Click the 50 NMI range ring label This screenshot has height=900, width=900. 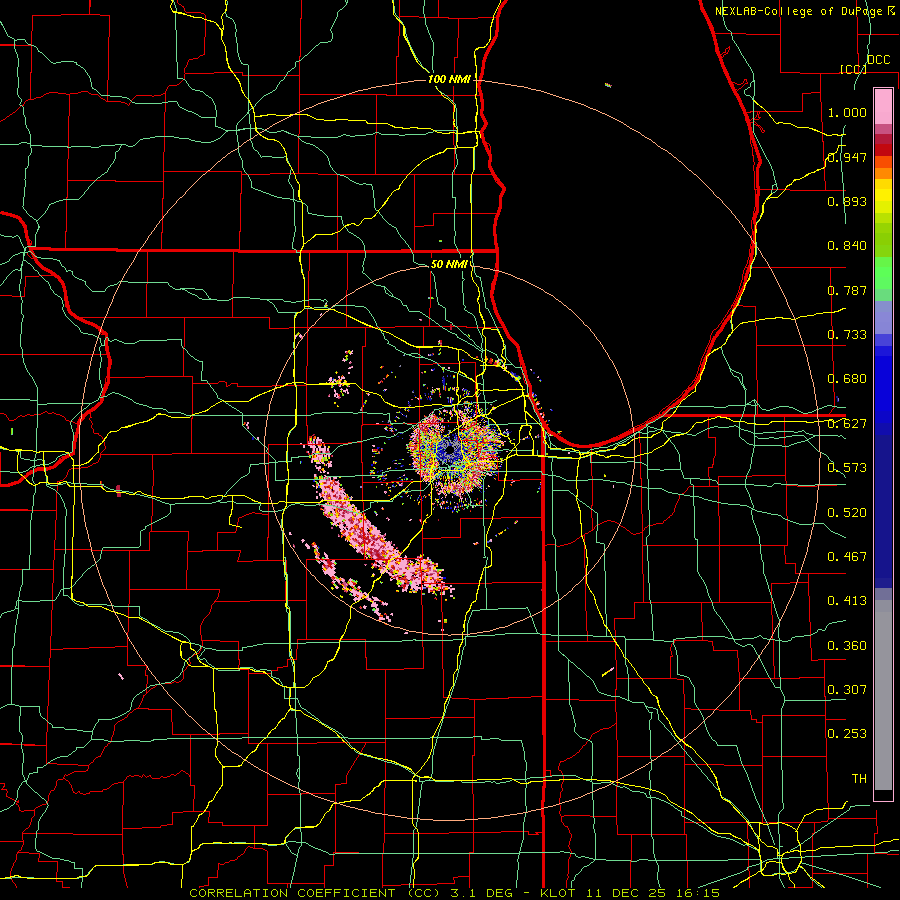[448, 264]
